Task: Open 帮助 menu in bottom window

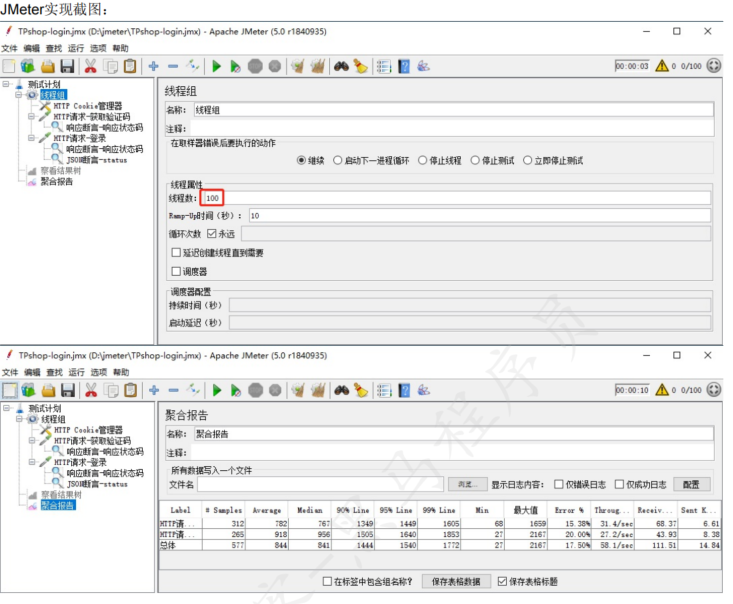Action: coord(121,372)
